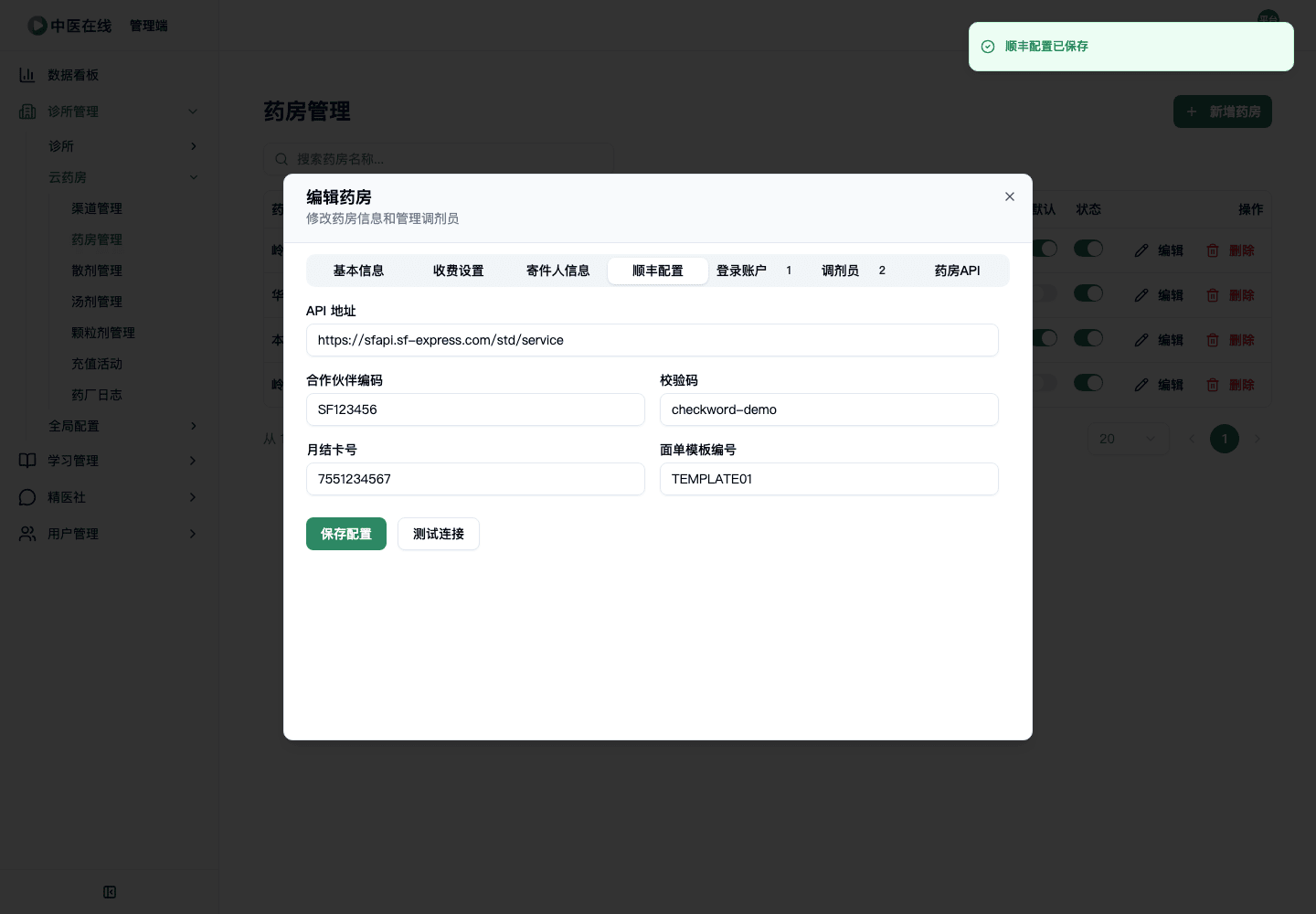Click the 月结卡号 input field

click(475, 479)
